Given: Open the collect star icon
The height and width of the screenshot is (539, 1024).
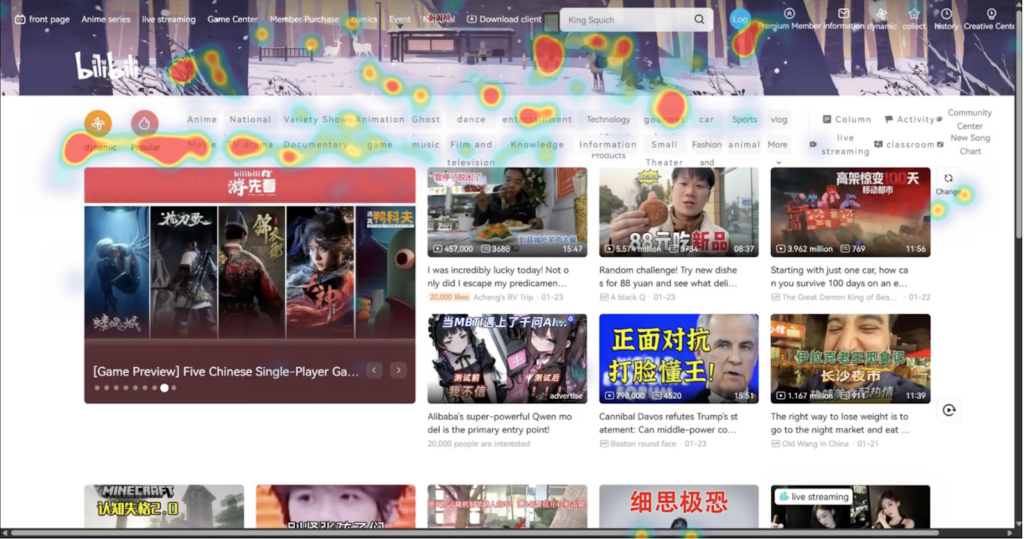Looking at the screenshot, I should 914,14.
